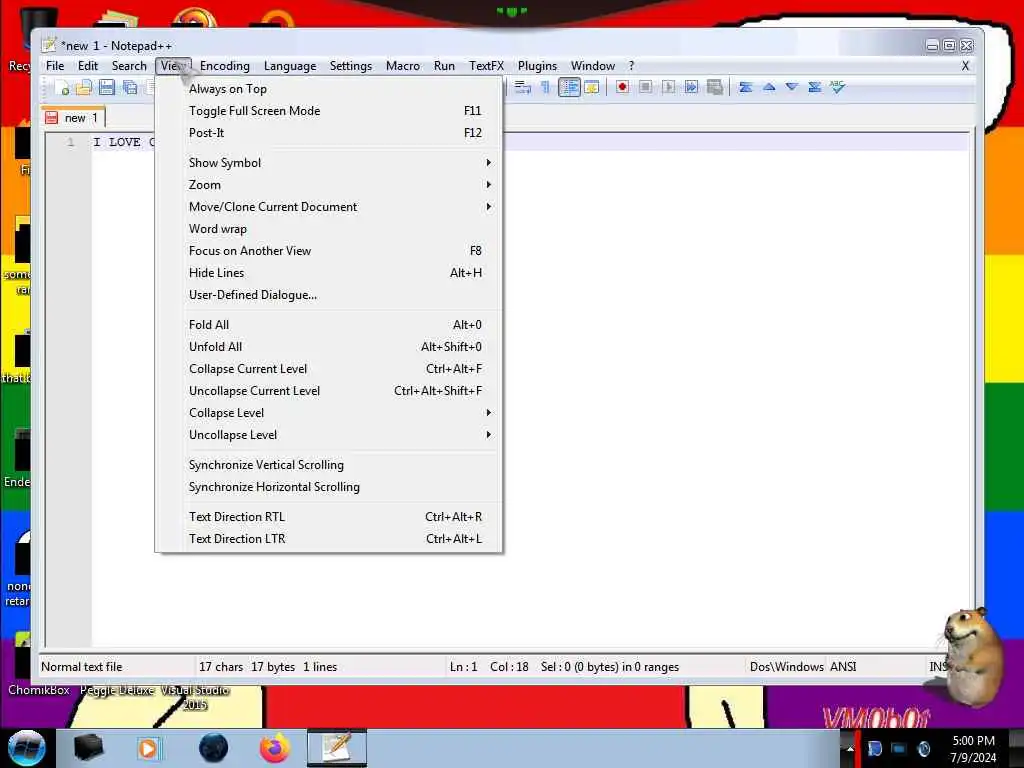Toggle Always on Top
This screenshot has height=768, width=1024.
pyautogui.click(x=329, y=89)
